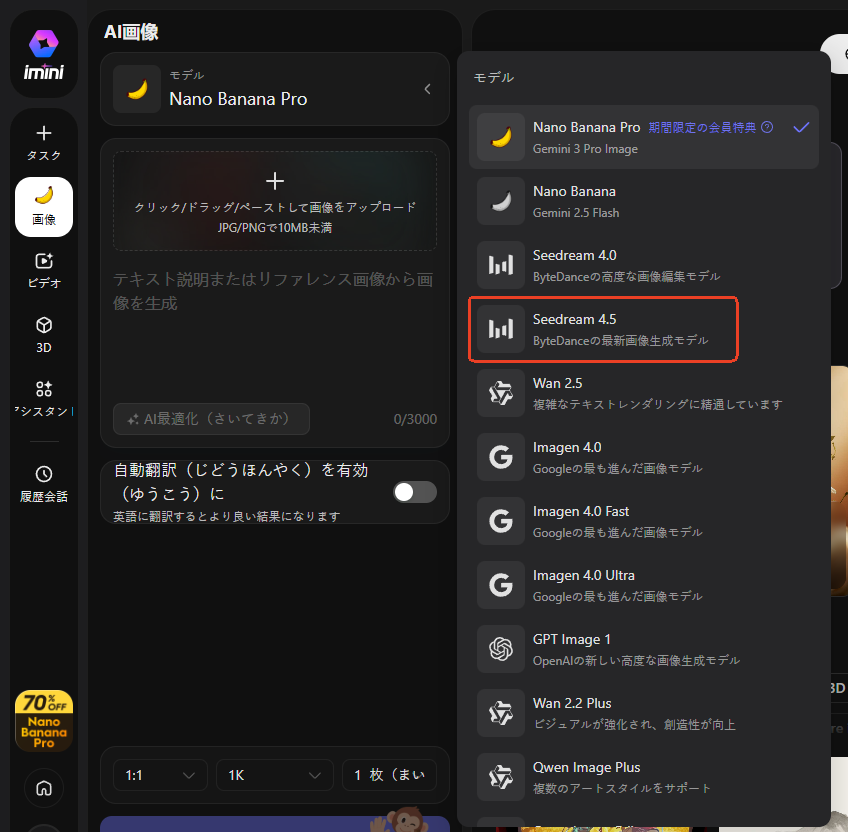The image size is (848, 832).
Task: Click the help icon beside 期間限定の会員特典
Action: (767, 128)
